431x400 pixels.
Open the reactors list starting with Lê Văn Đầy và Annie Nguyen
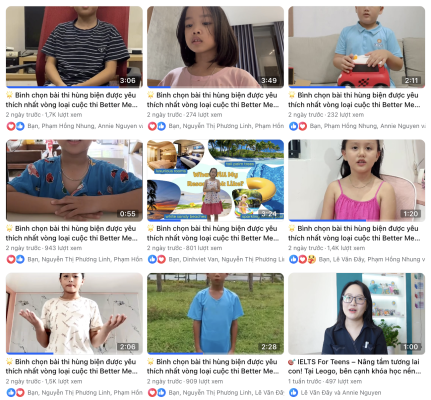point(341,393)
